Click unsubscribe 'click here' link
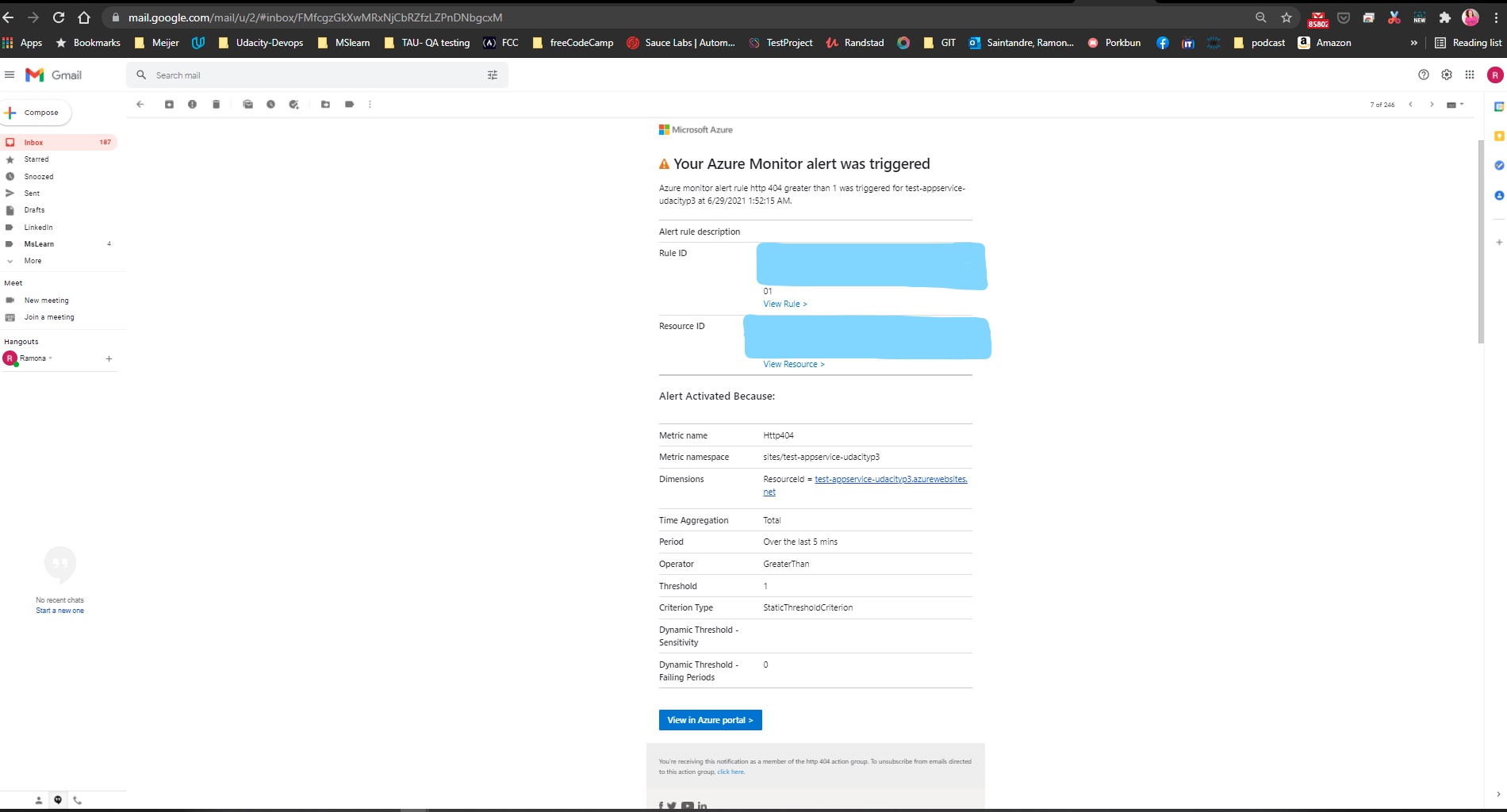Viewport: 1507px width, 812px height. pyautogui.click(x=730, y=772)
